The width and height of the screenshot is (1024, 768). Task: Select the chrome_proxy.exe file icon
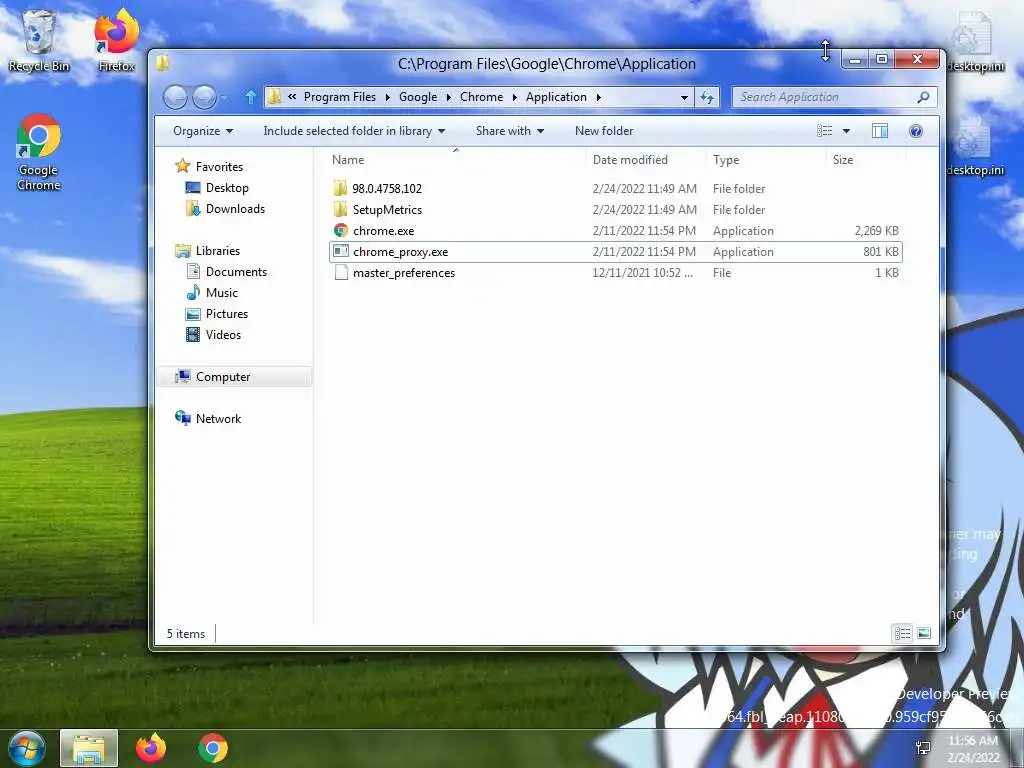pos(340,251)
